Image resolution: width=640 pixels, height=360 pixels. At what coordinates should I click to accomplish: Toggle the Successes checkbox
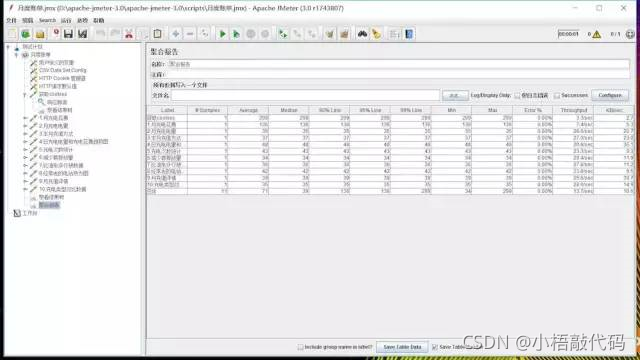557,96
